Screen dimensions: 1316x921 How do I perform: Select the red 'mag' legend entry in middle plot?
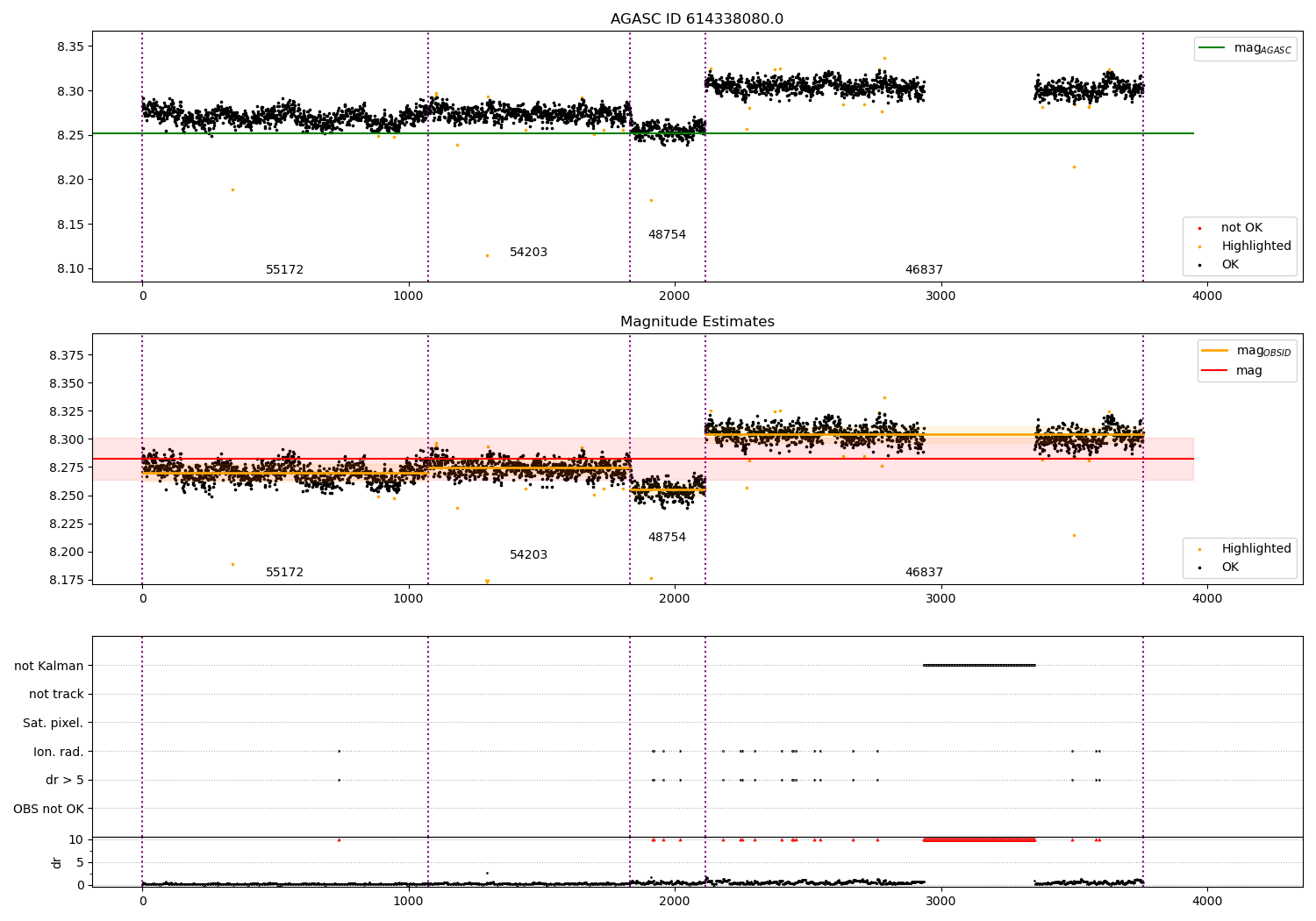tap(1232, 370)
